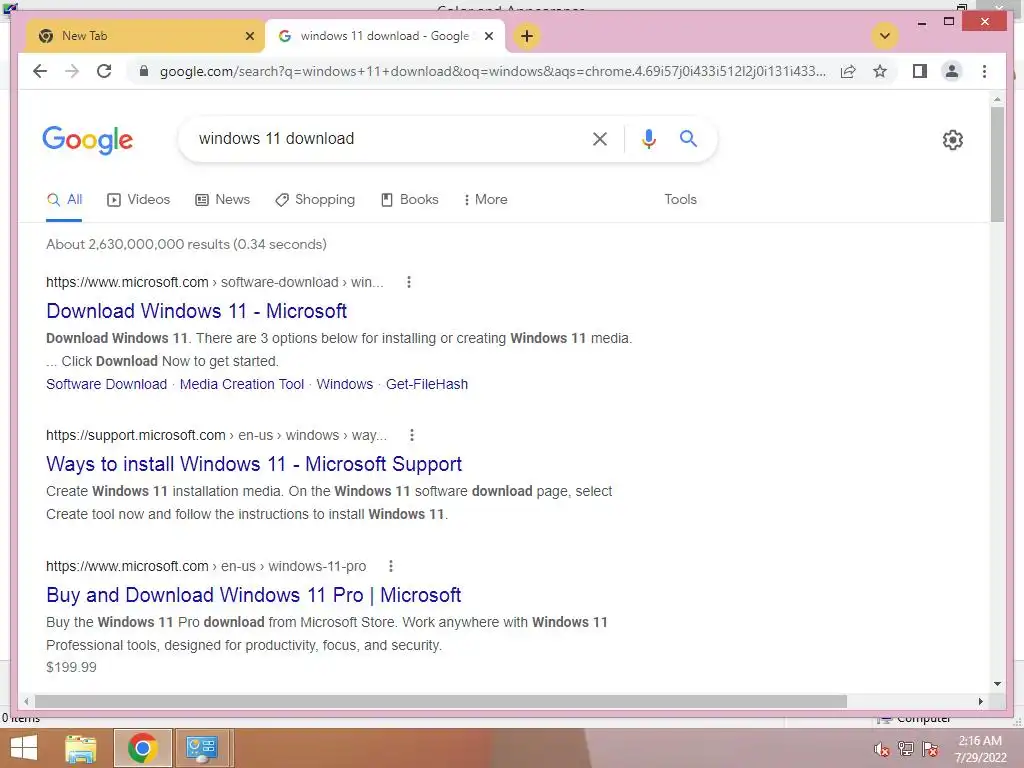Open Ways to install Windows 11 result
Image resolution: width=1024 pixels, height=768 pixels.
pyautogui.click(x=254, y=464)
